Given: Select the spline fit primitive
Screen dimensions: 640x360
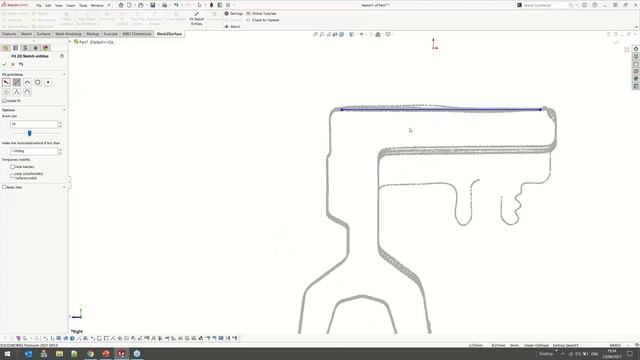Looking at the screenshot, I should click(x=17, y=92).
